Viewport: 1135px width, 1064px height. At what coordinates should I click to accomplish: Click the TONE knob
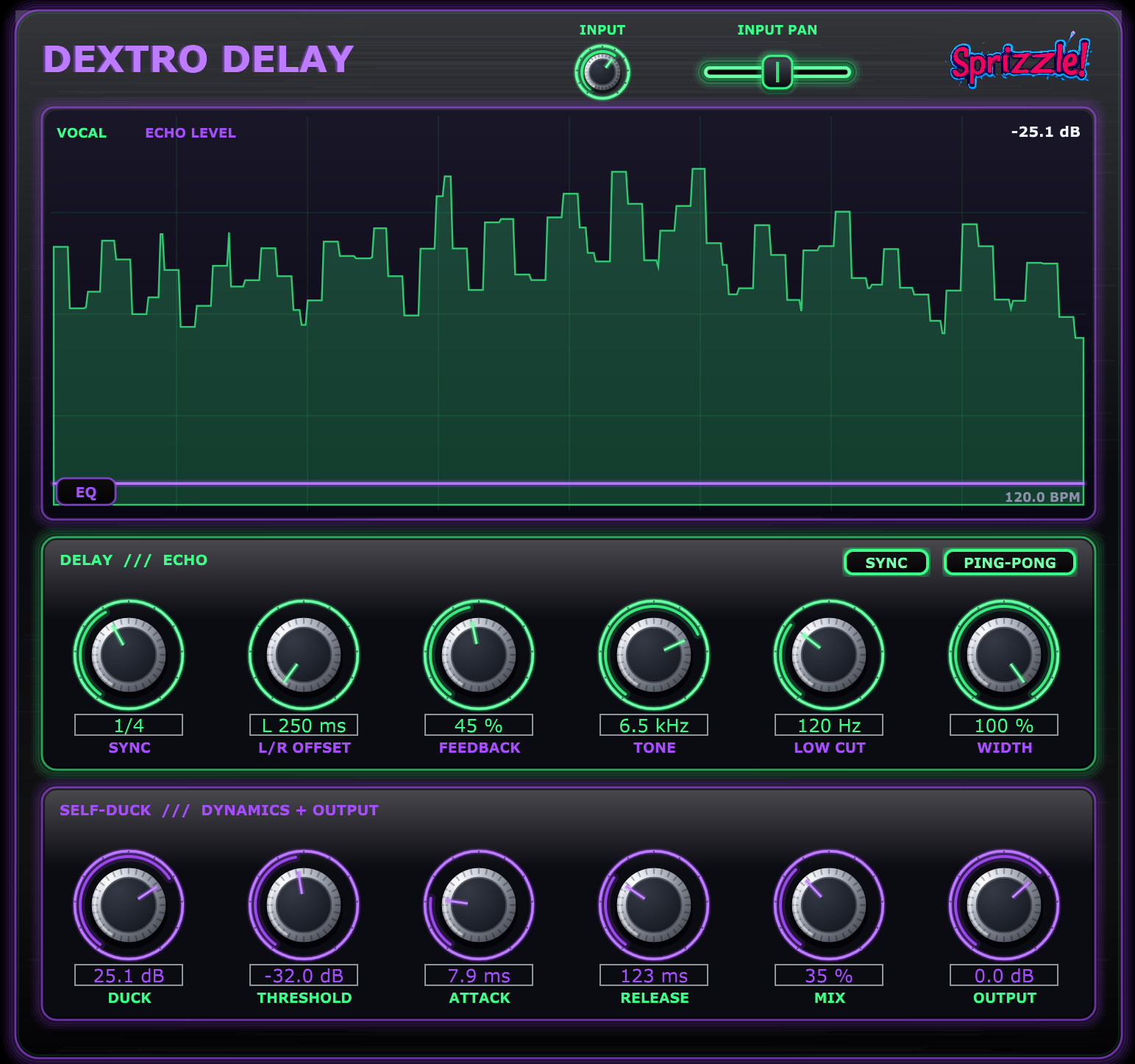pyautogui.click(x=654, y=655)
